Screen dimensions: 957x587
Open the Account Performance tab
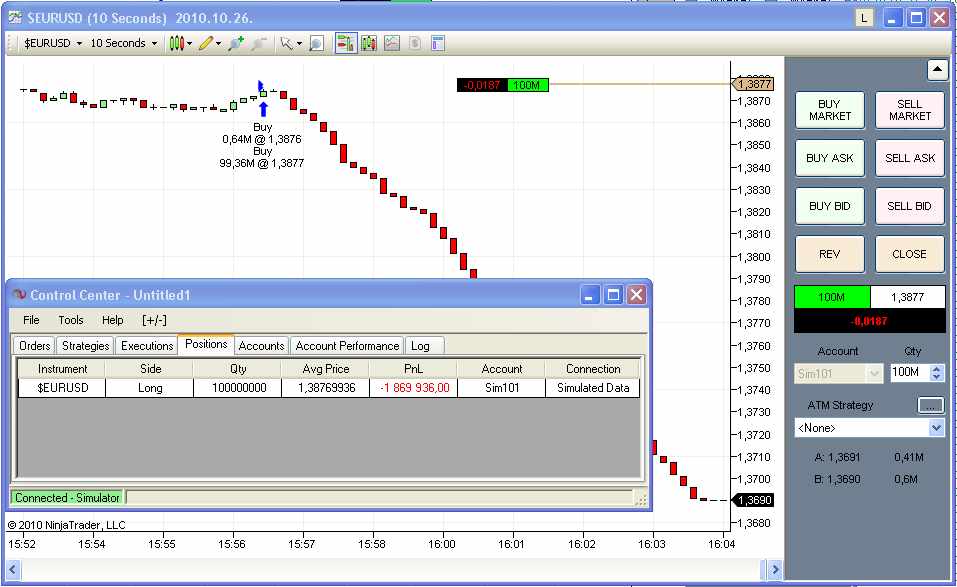pyautogui.click(x=347, y=345)
